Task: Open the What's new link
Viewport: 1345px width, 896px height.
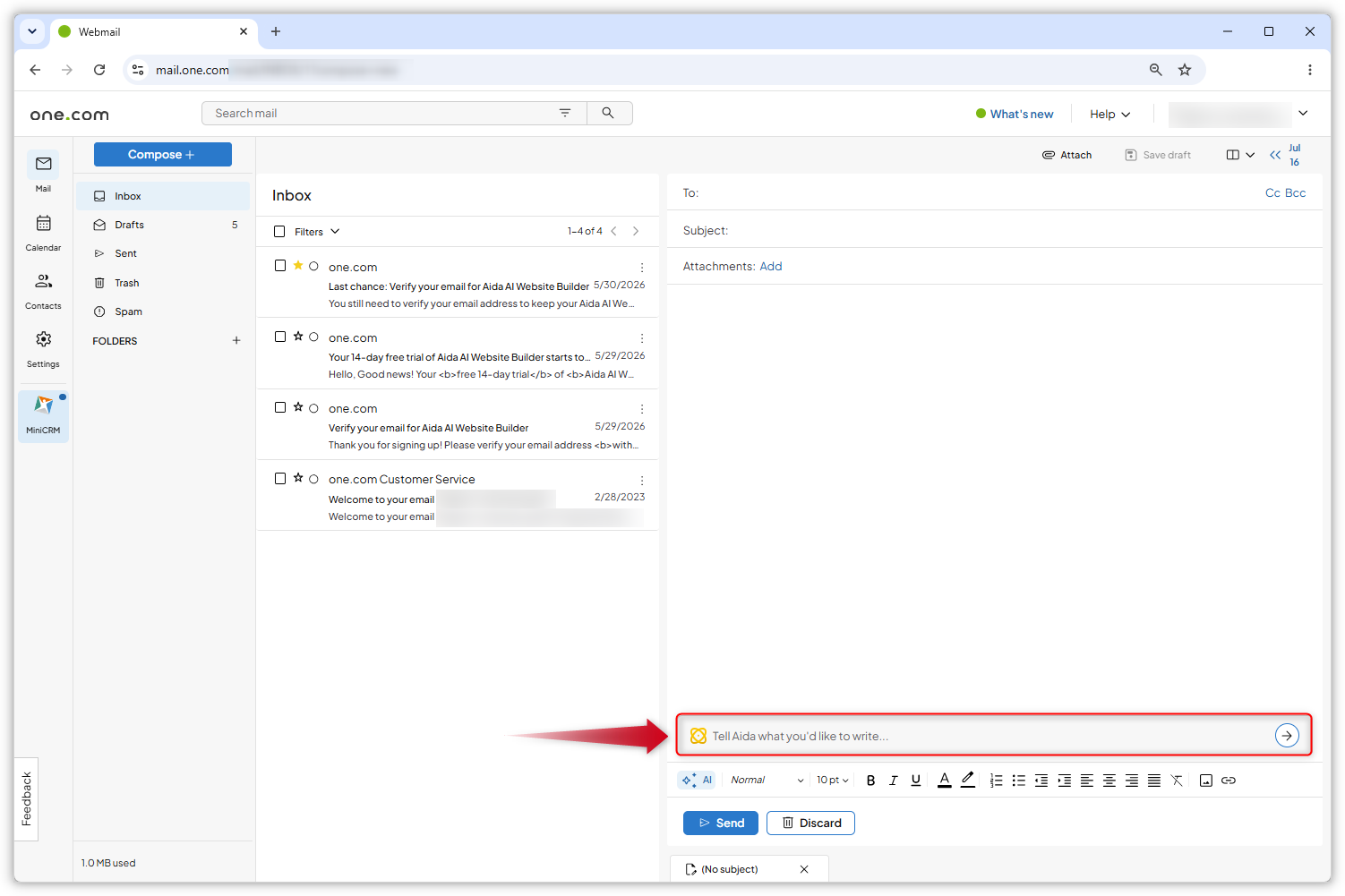Action: 1015,115
